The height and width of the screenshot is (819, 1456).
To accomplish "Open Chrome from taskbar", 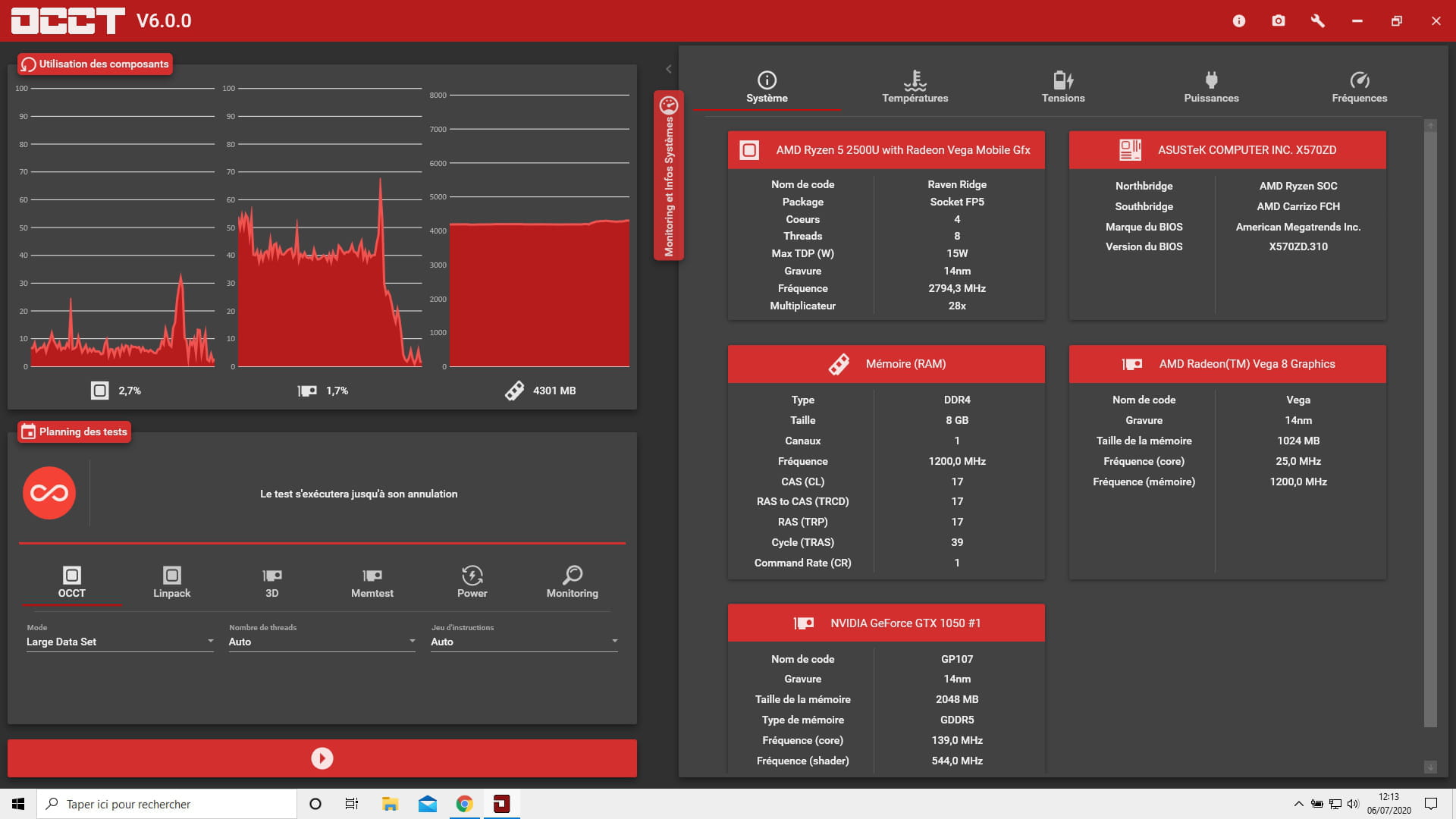I will click(465, 804).
